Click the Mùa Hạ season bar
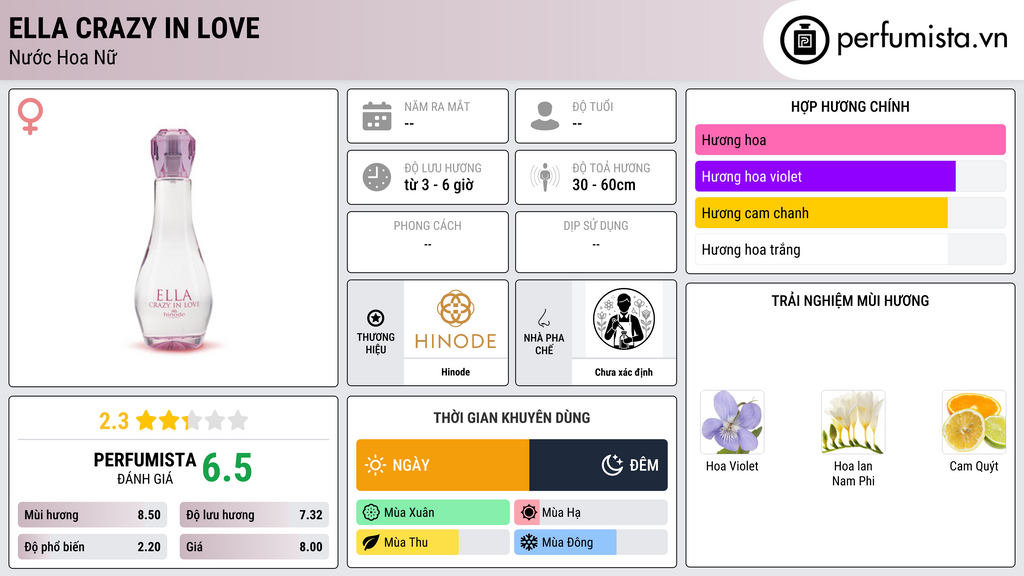The image size is (1024, 576). pyautogui.click(x=591, y=513)
